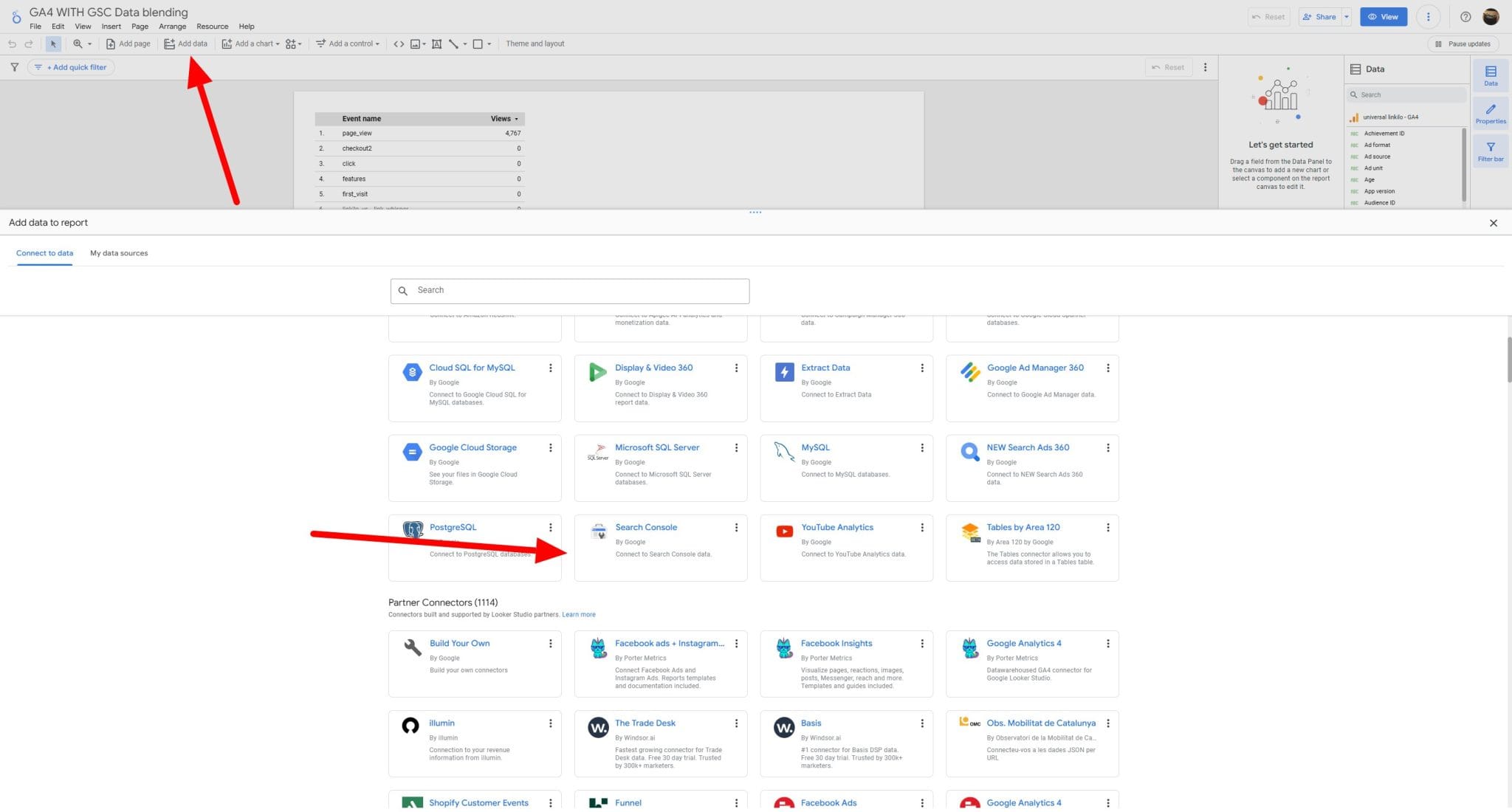
Task: Click the Learn more link under Partner Connectors
Action: [x=579, y=613]
